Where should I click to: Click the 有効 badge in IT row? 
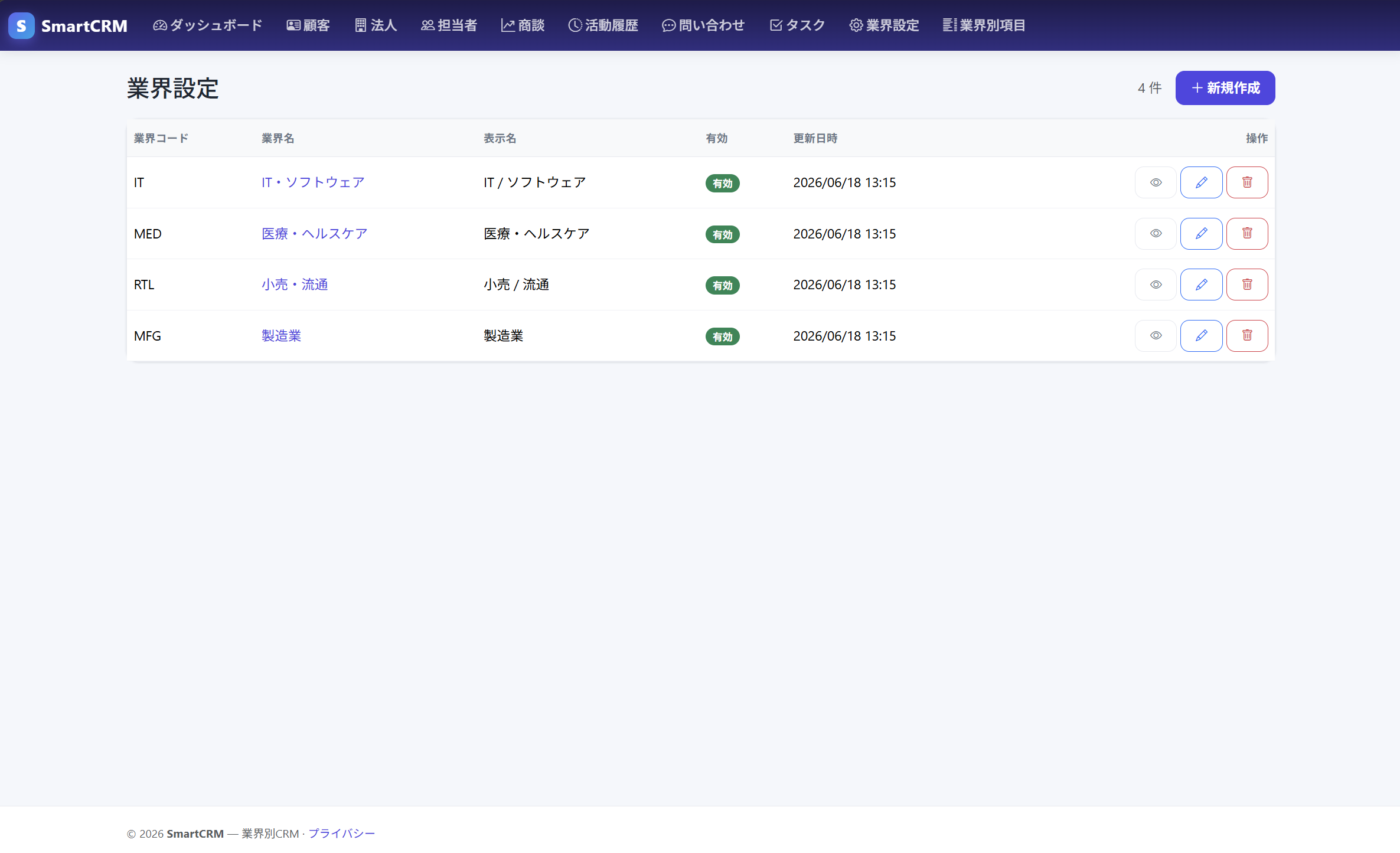(722, 184)
